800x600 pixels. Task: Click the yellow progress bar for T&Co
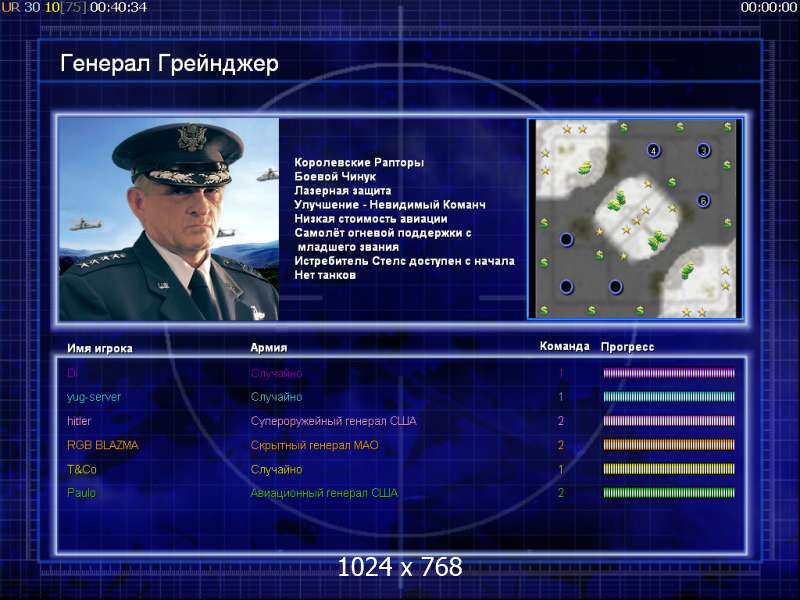tap(669, 469)
